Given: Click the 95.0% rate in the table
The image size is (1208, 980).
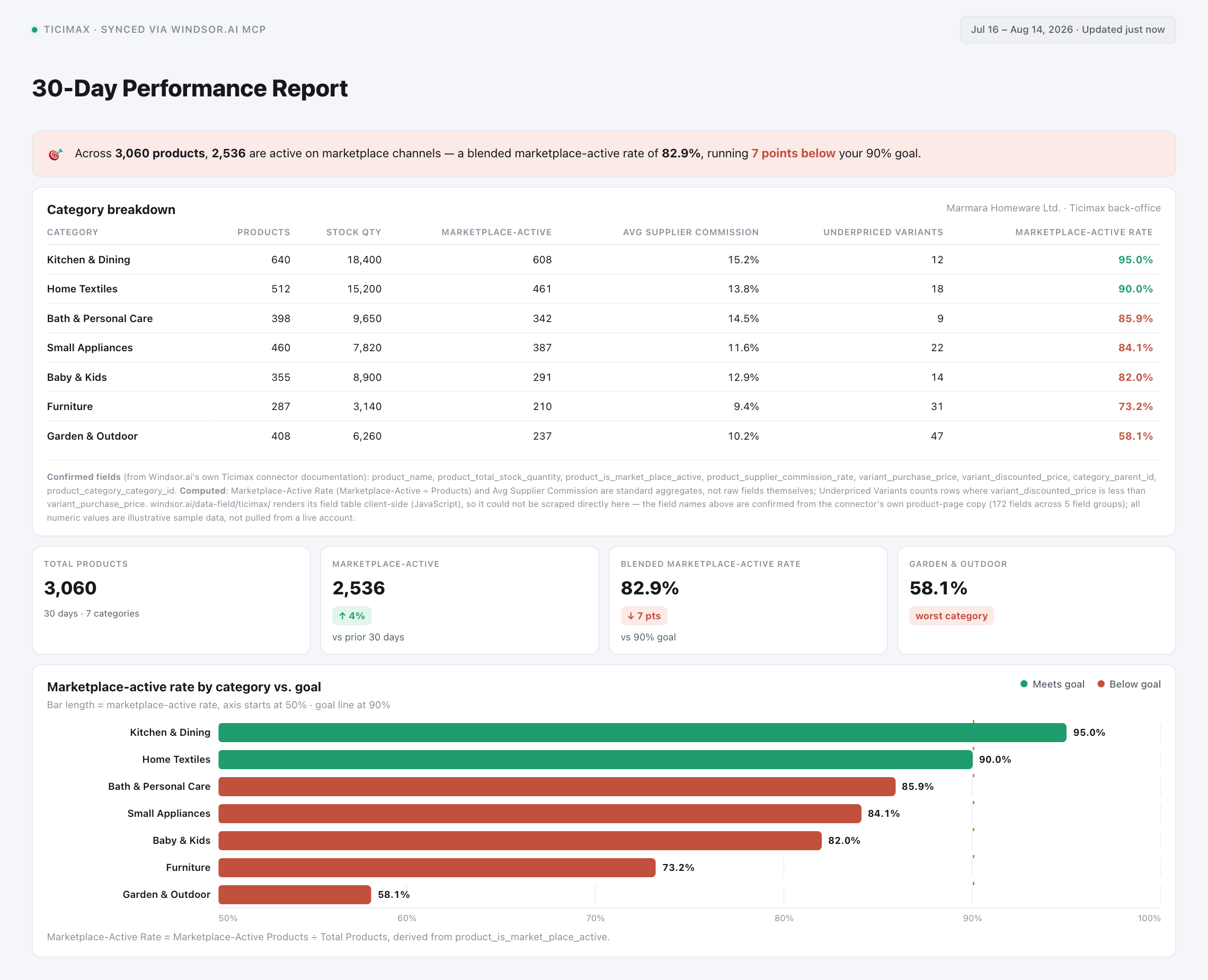Looking at the screenshot, I should (1135, 260).
